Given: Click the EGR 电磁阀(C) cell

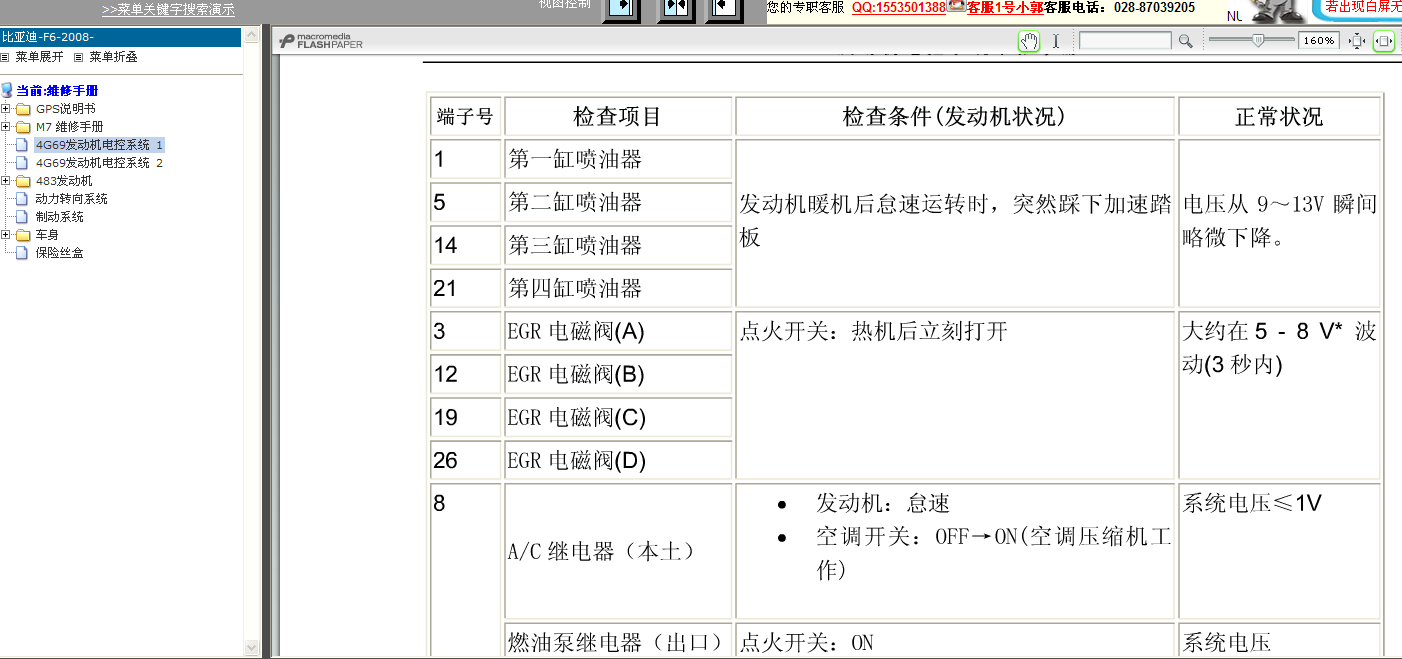Looking at the screenshot, I should pyautogui.click(x=618, y=417).
